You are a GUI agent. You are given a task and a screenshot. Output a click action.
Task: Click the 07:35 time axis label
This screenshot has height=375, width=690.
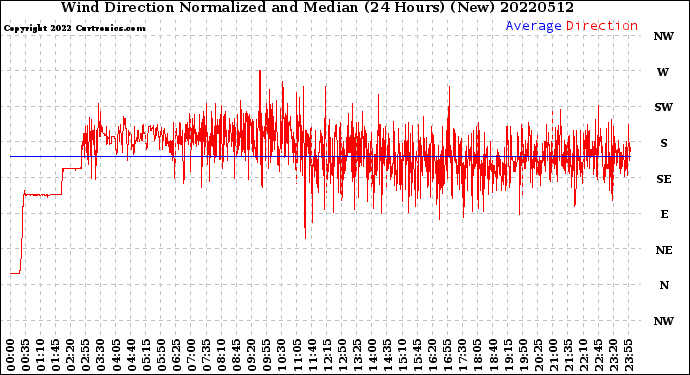pyautogui.click(x=206, y=355)
